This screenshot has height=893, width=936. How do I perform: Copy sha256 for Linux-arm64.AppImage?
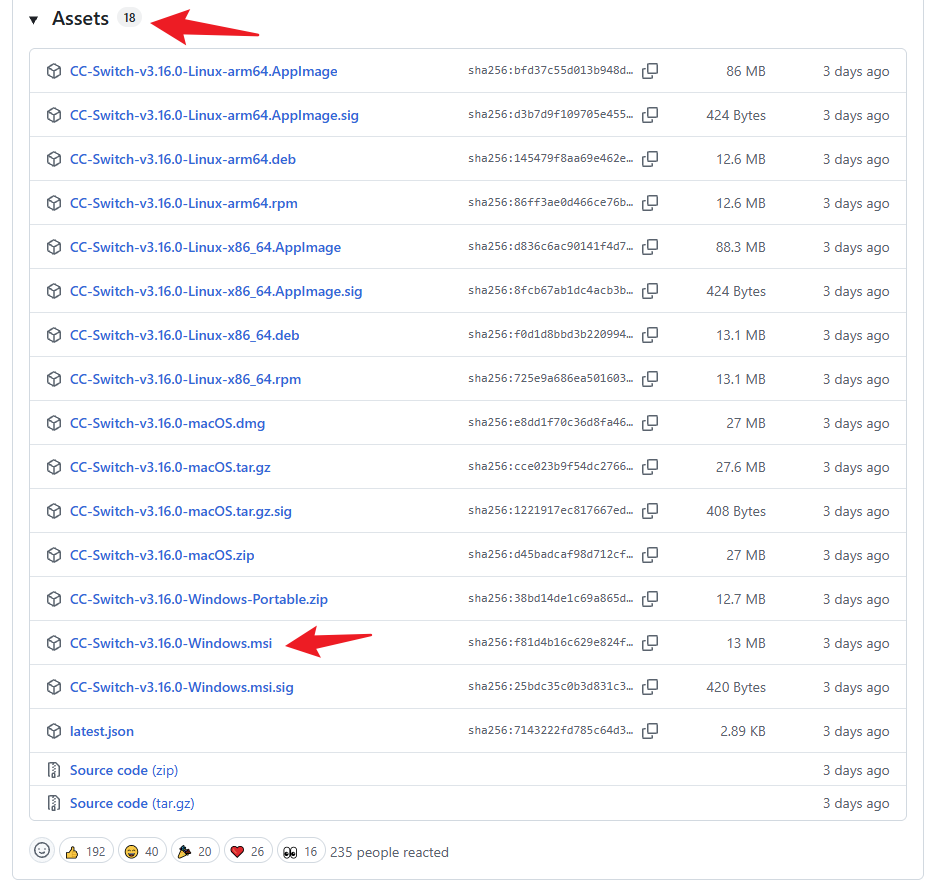[650, 71]
